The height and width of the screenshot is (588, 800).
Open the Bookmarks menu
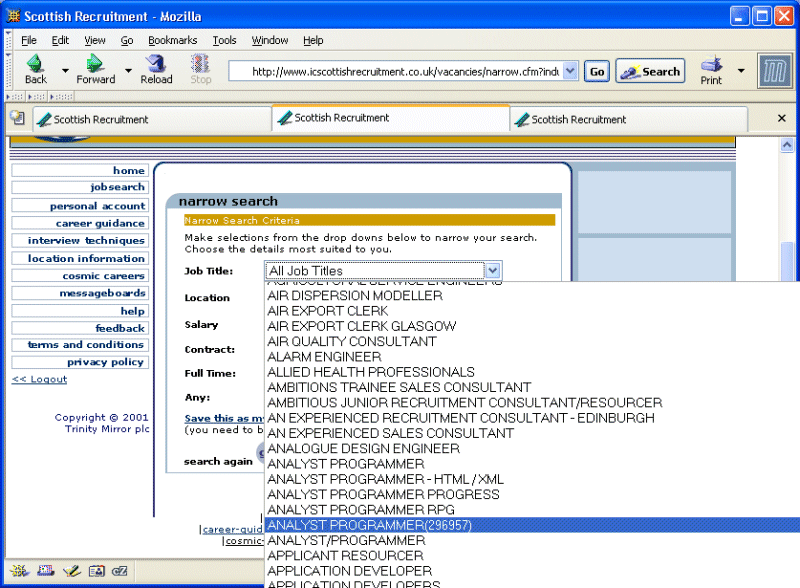pos(172,40)
